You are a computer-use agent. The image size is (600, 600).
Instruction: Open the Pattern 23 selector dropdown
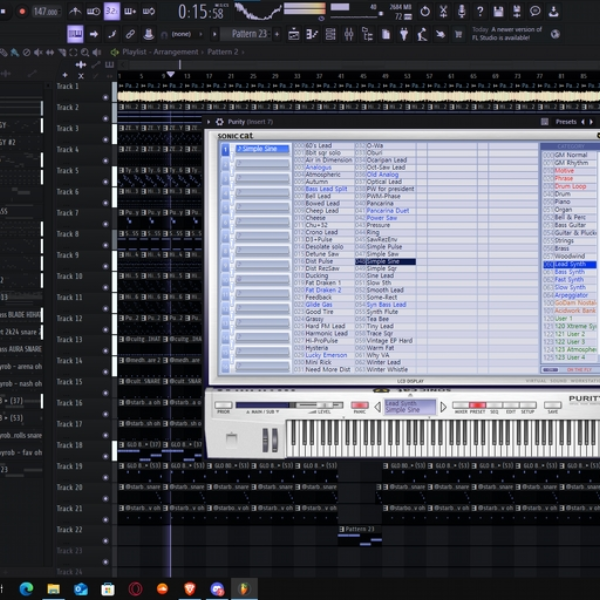pos(249,34)
